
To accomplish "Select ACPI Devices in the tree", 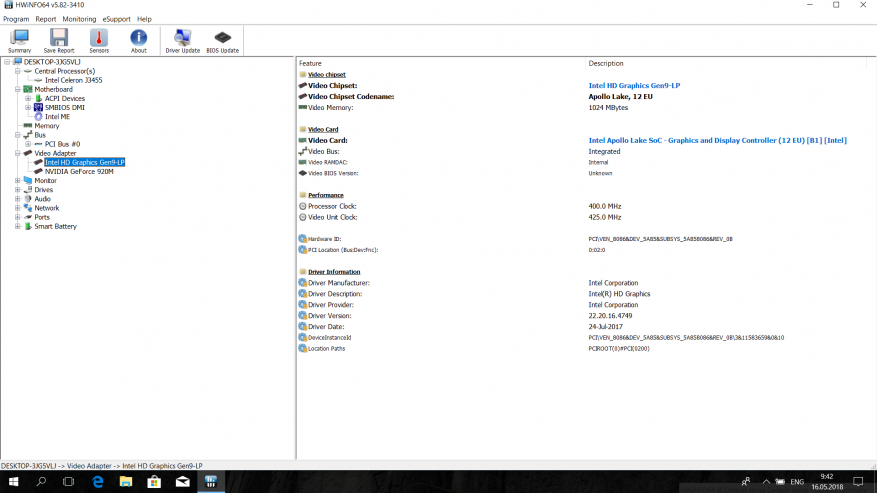I will 65,98.
